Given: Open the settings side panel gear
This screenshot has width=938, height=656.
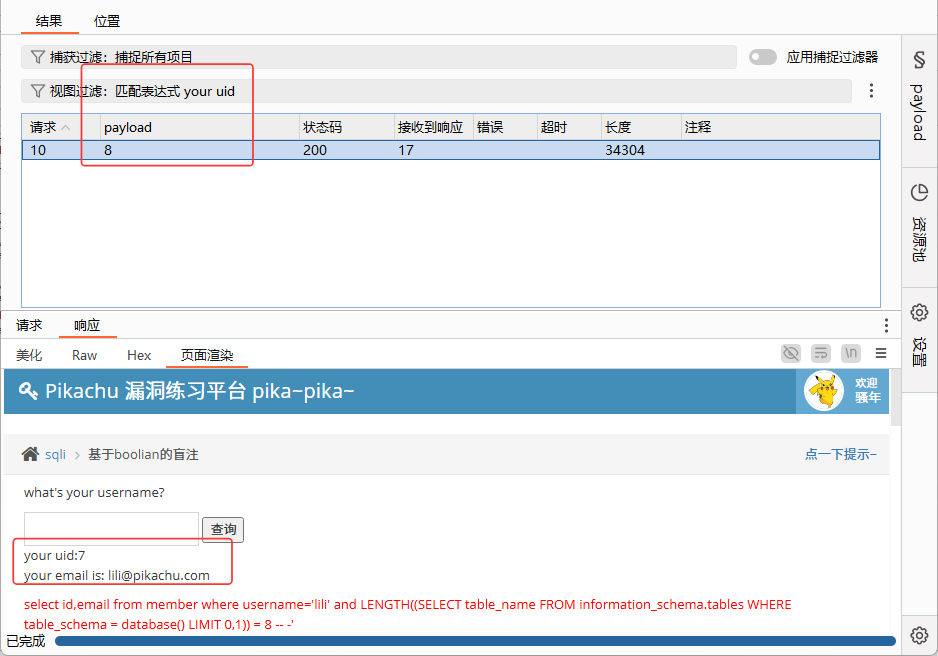Looking at the screenshot, I should click(x=919, y=313).
